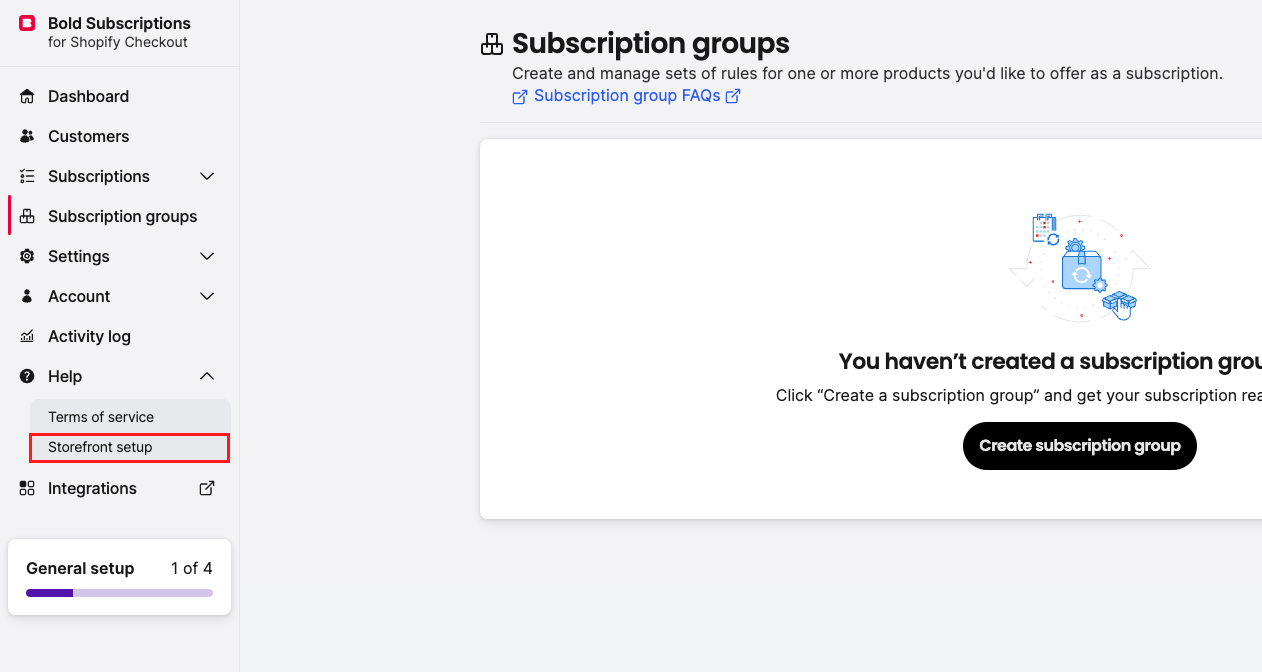This screenshot has width=1262, height=672.
Task: Select Storefront setup under Help
Action: (x=100, y=447)
